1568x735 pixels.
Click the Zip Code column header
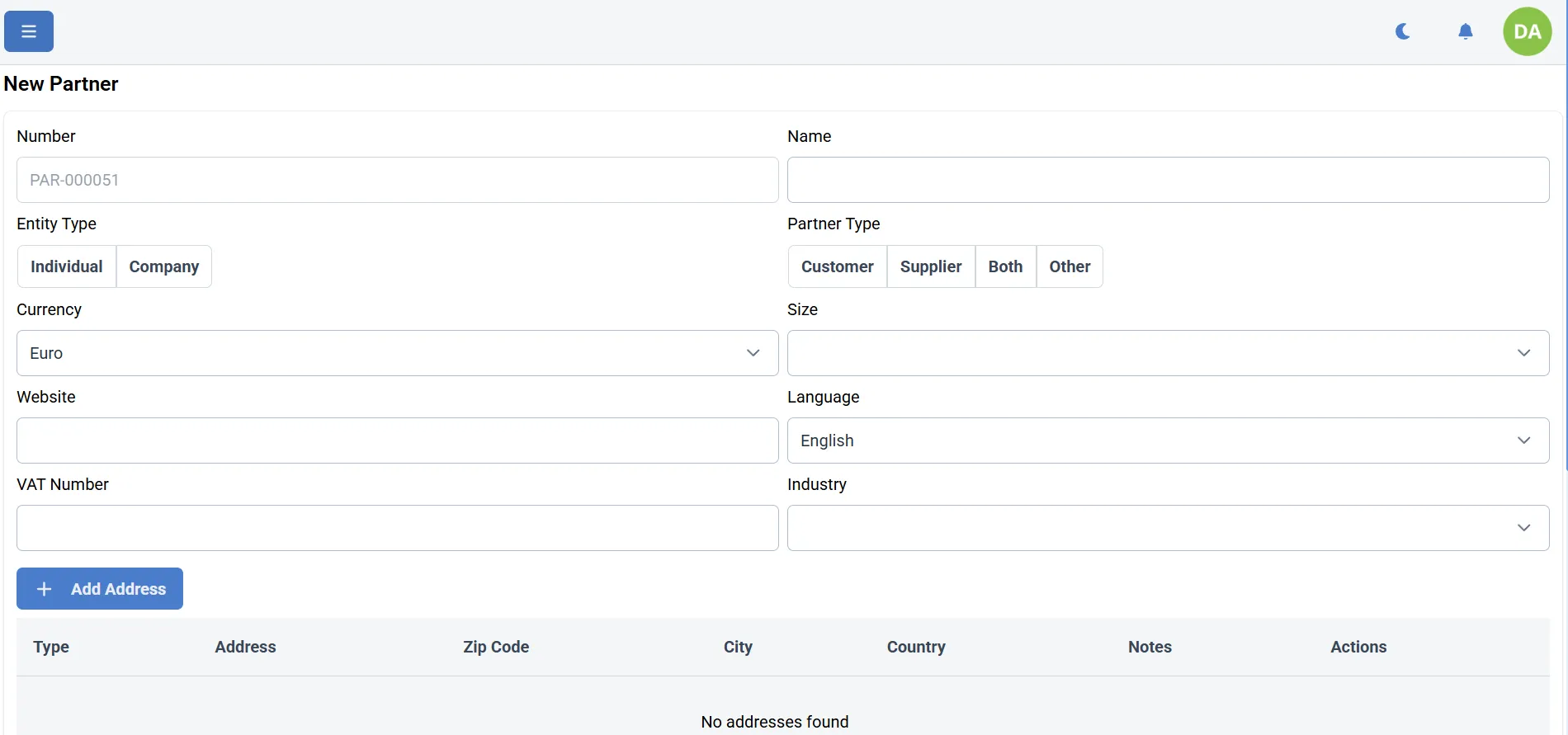pyautogui.click(x=496, y=647)
